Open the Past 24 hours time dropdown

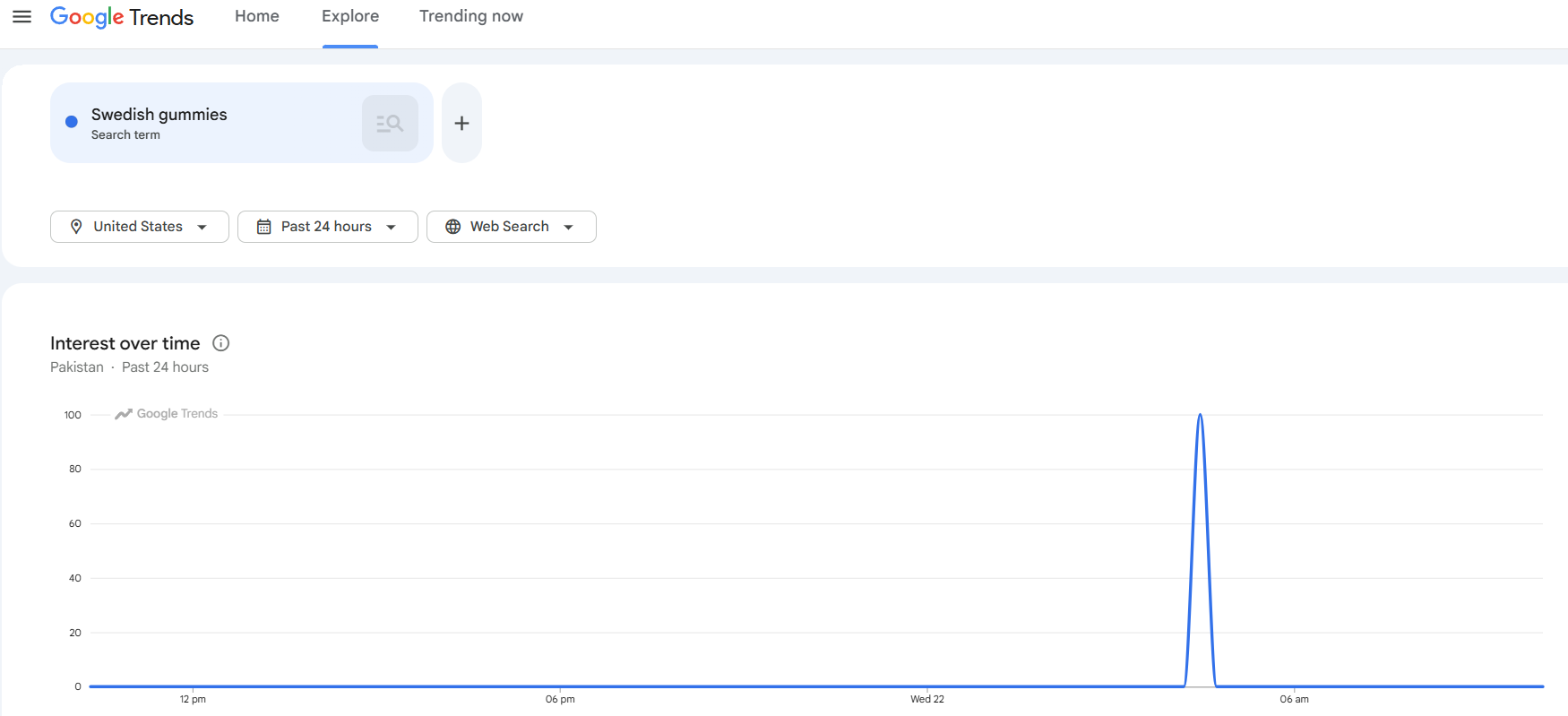pyautogui.click(x=328, y=227)
